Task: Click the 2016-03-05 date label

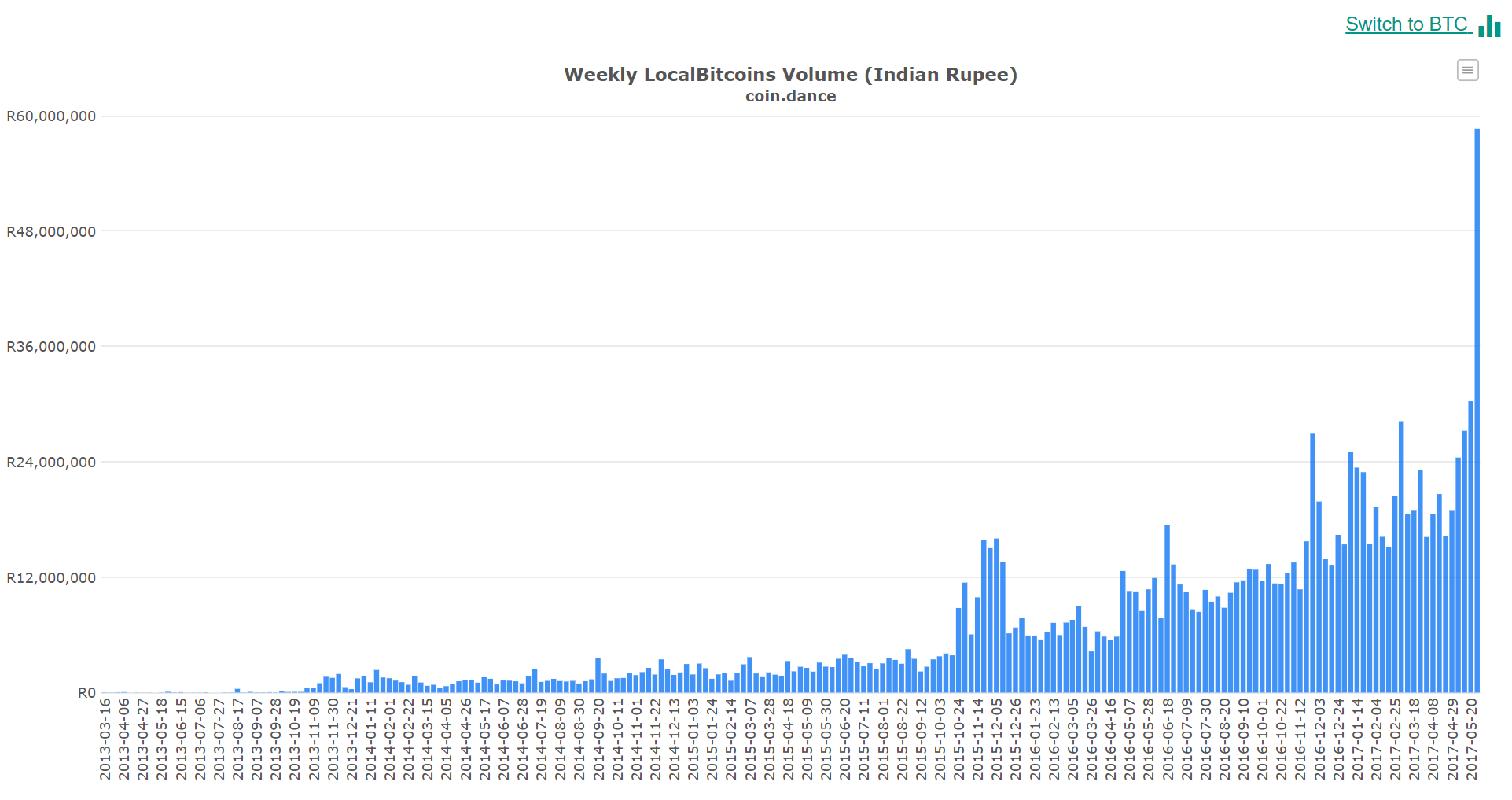Action: pyautogui.click(x=1073, y=739)
